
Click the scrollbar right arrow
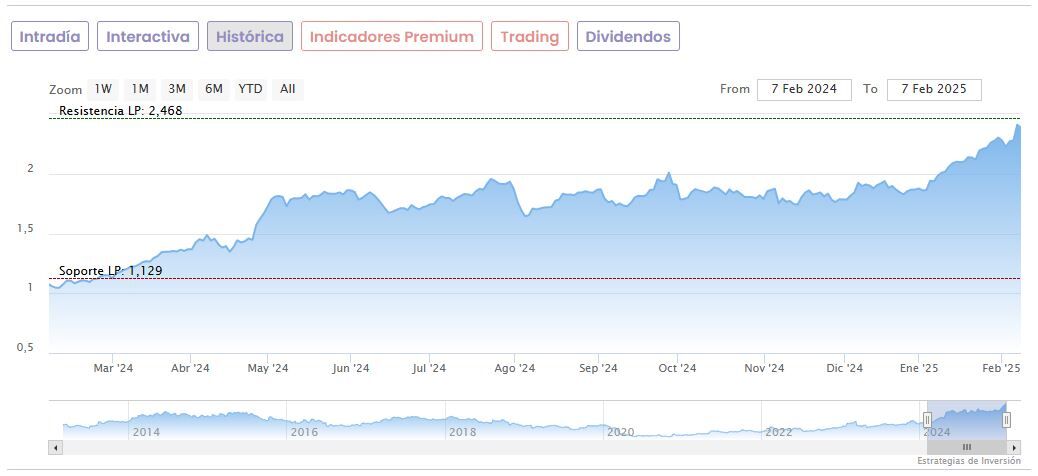click(x=1014, y=447)
